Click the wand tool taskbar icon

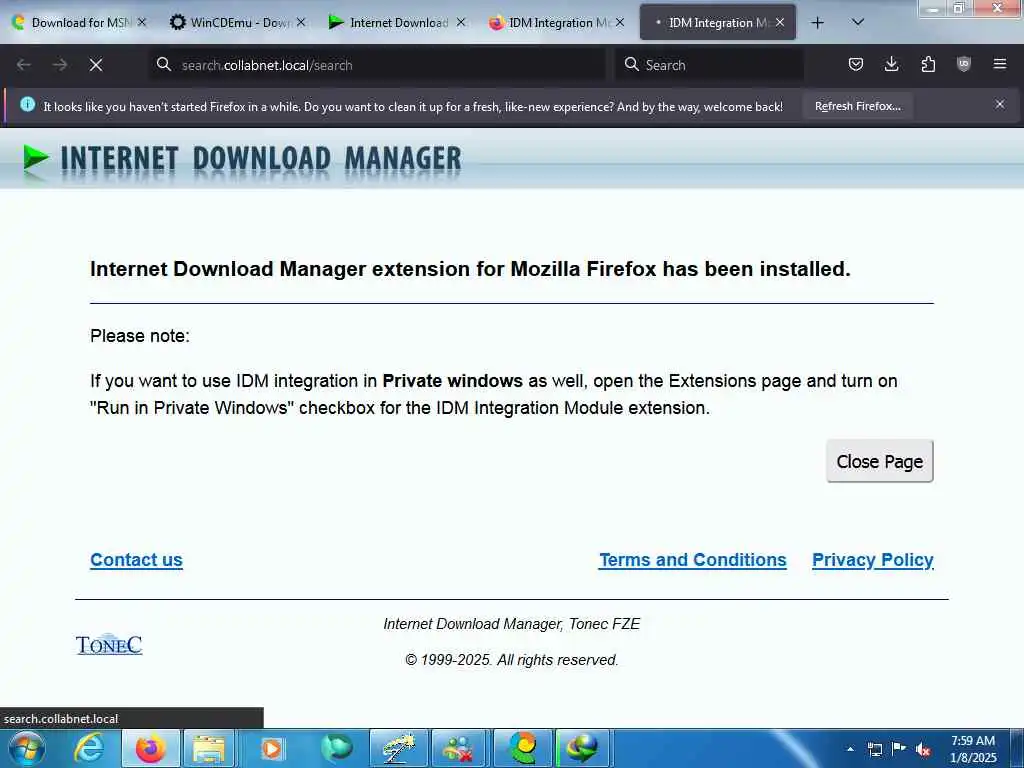point(399,748)
